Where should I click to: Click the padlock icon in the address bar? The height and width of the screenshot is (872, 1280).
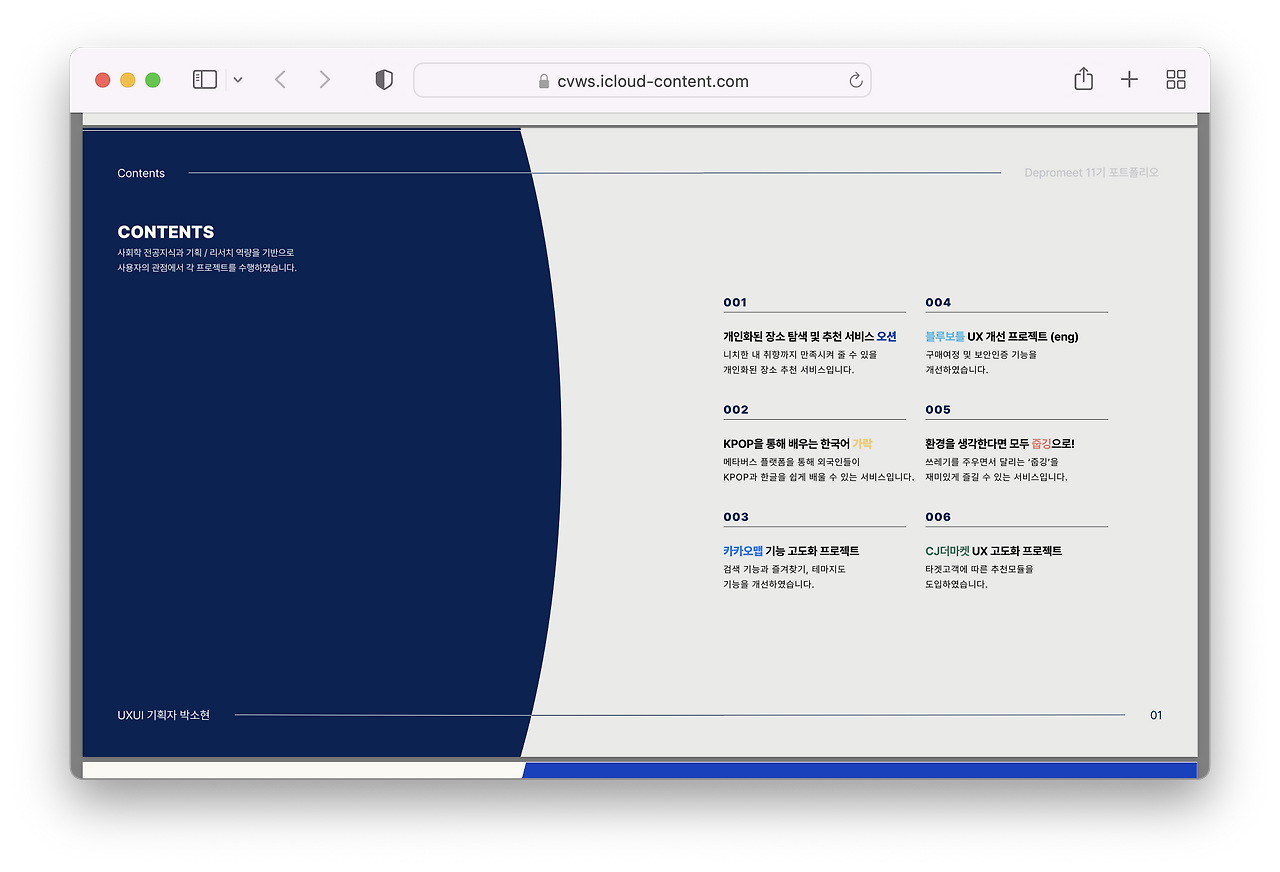[543, 81]
